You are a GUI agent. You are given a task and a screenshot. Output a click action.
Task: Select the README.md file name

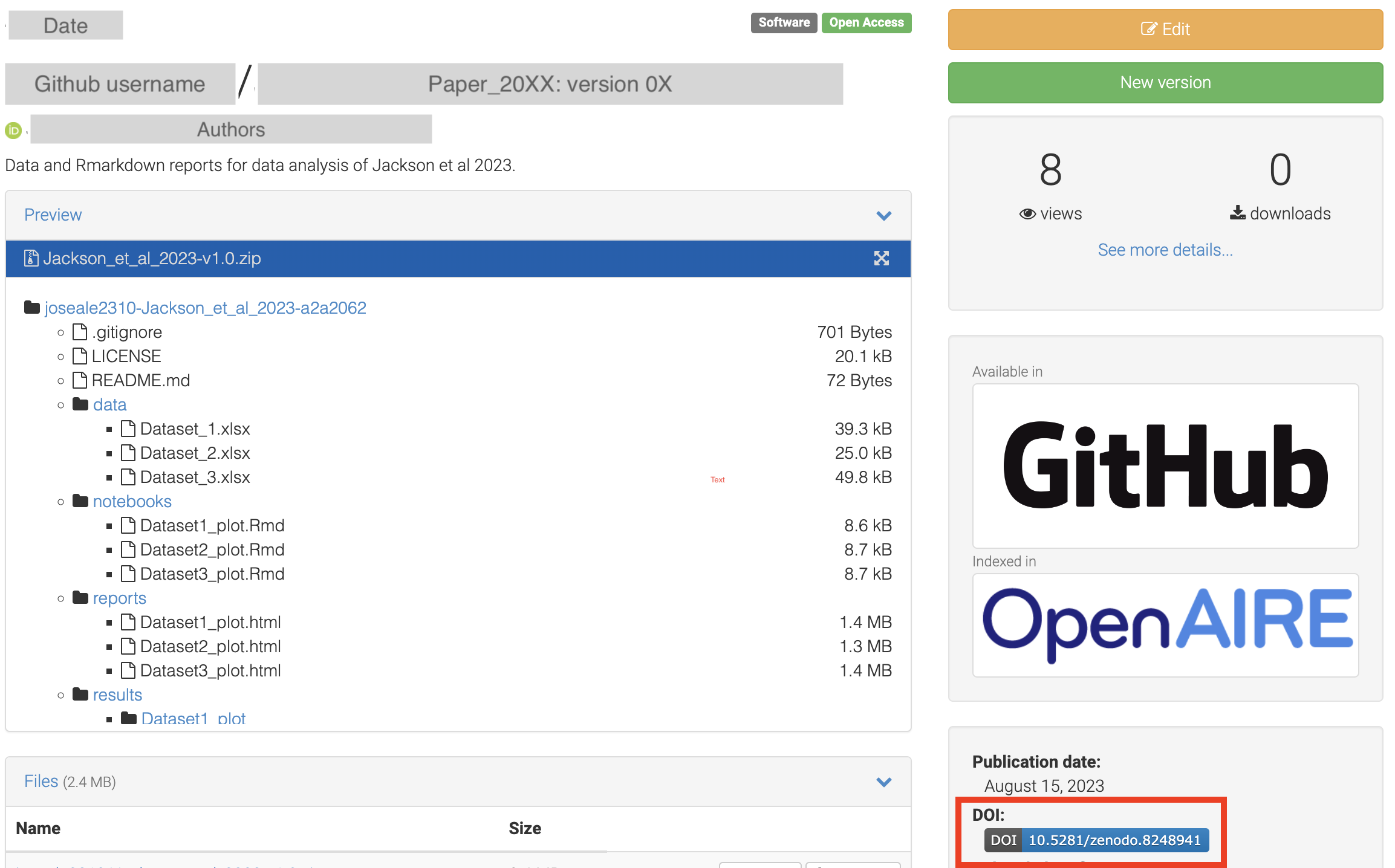pyautogui.click(x=141, y=380)
